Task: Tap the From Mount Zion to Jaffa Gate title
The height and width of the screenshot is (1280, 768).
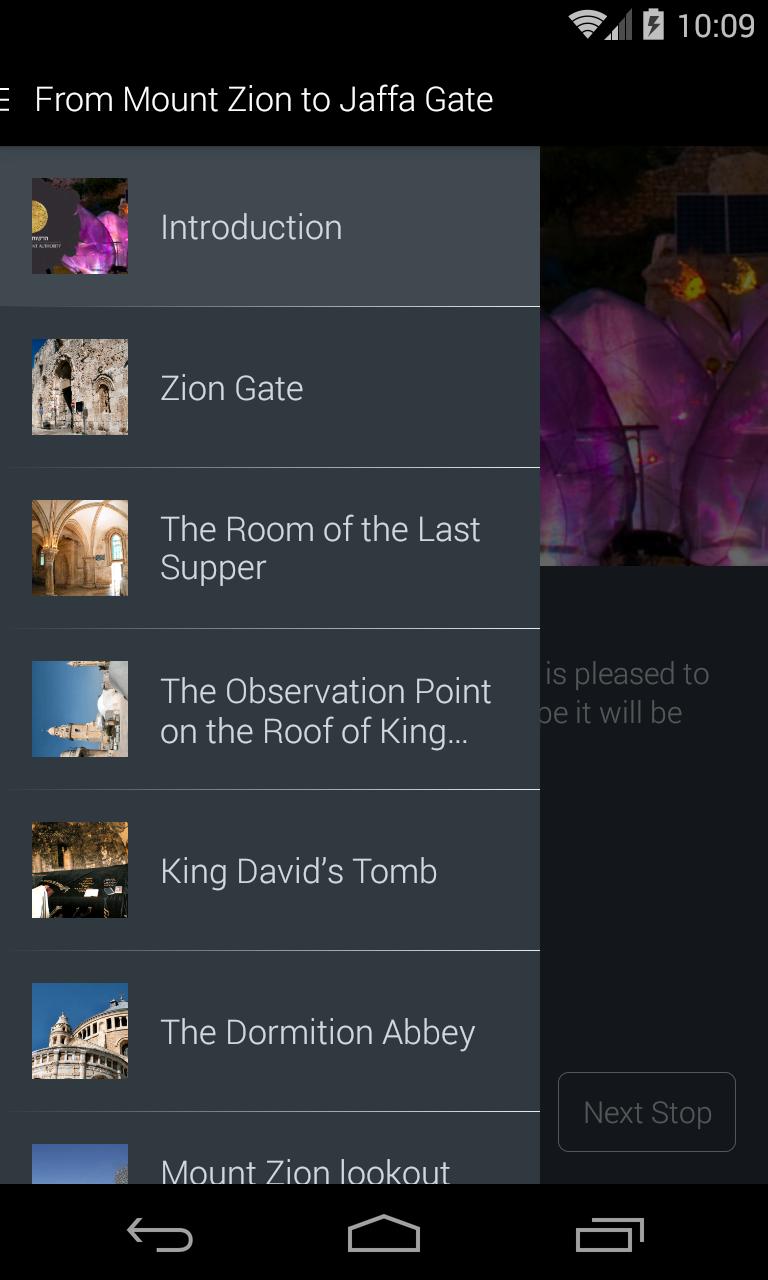Action: 264,100
